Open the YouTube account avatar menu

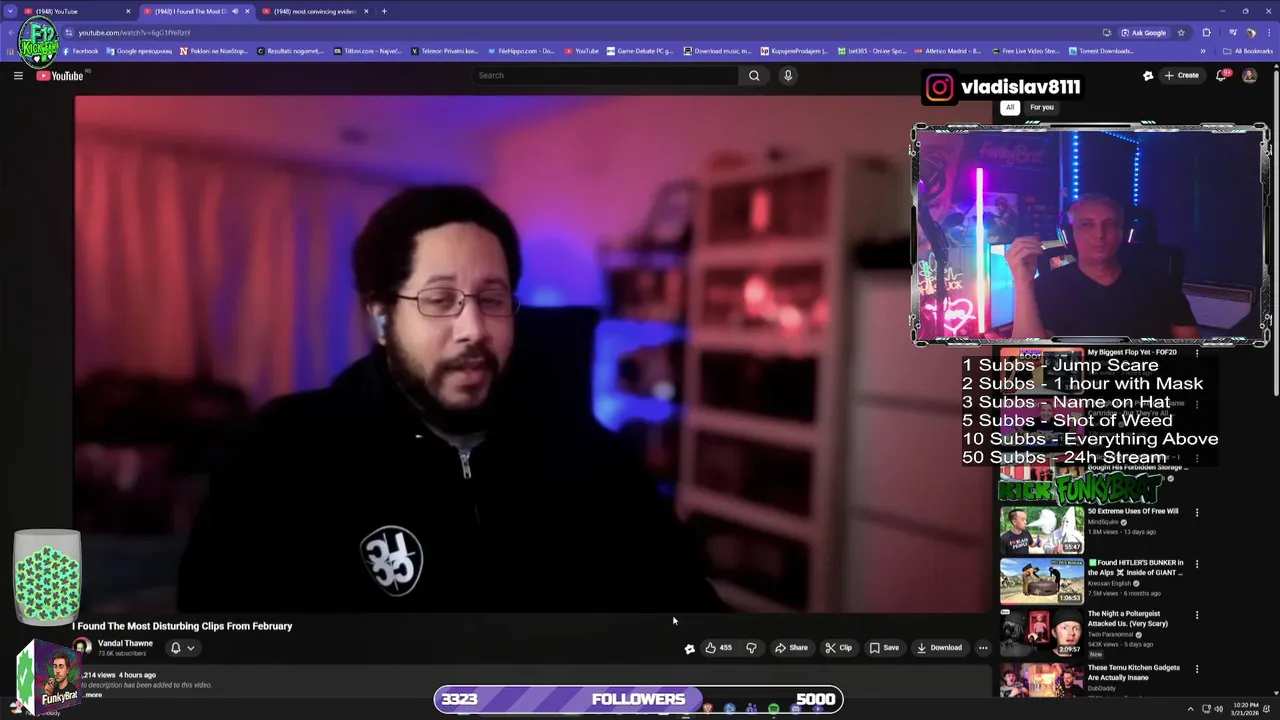(1249, 75)
